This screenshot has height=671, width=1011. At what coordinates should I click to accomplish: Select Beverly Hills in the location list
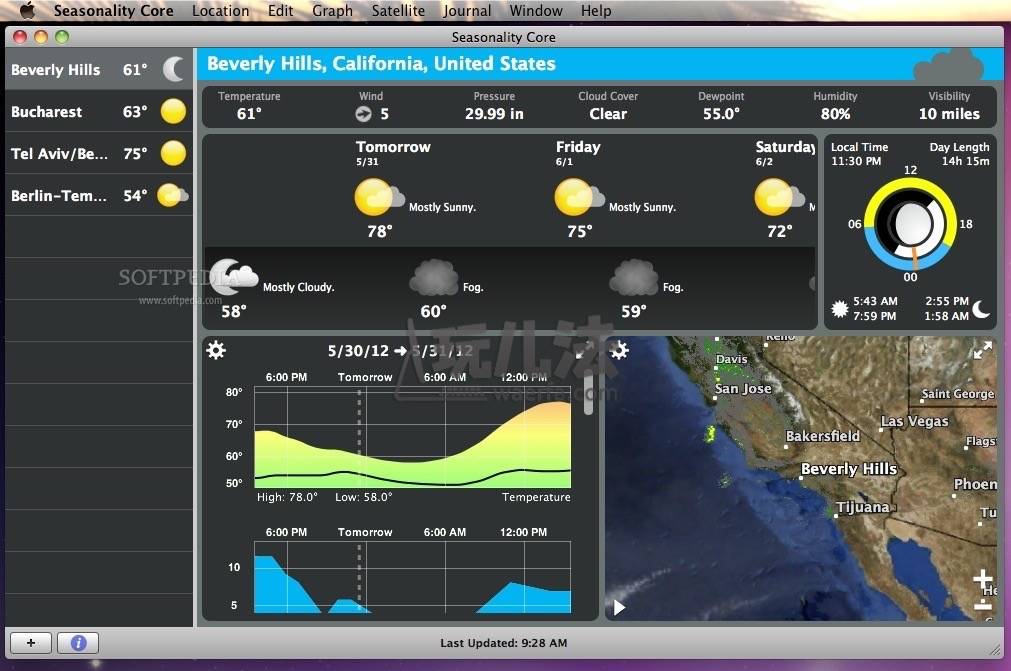99,70
